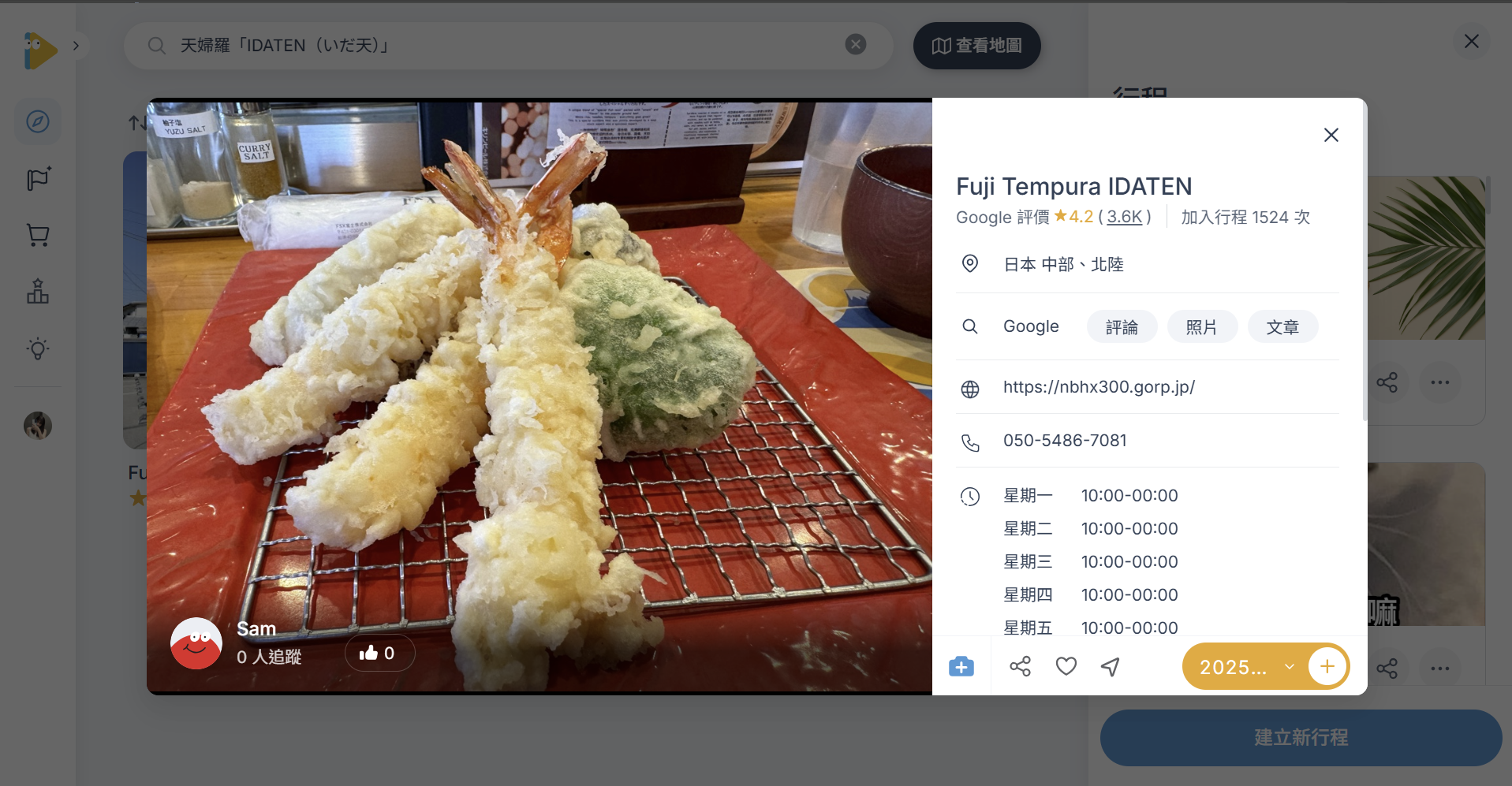Screen dimensions: 1512x786
Task: Open the website link nbhx300.gorp.jp
Action: pyautogui.click(x=1099, y=387)
